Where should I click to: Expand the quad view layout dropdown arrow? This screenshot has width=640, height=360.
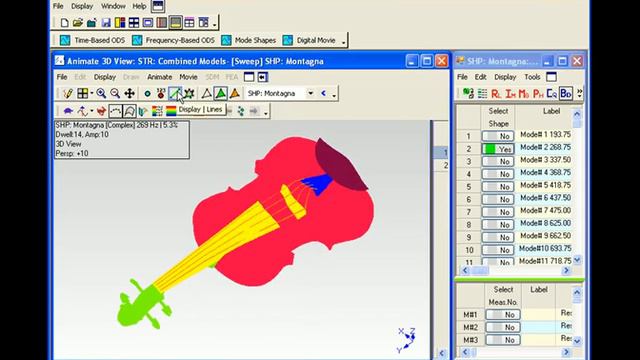tap(91, 93)
